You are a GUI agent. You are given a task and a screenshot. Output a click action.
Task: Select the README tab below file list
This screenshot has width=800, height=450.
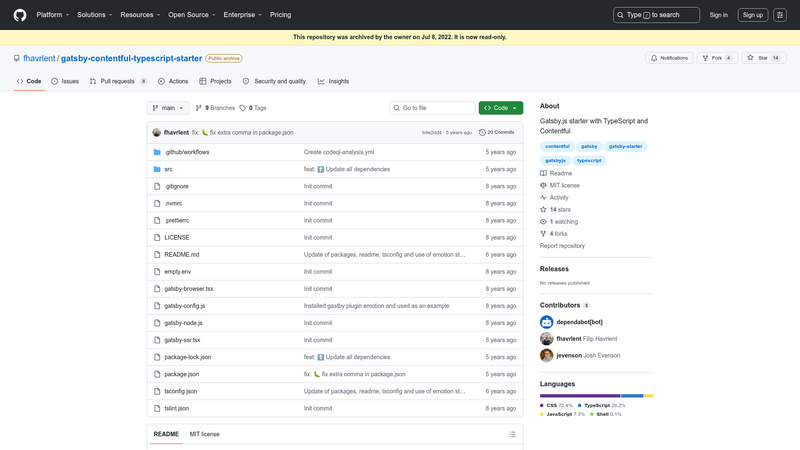(x=166, y=434)
